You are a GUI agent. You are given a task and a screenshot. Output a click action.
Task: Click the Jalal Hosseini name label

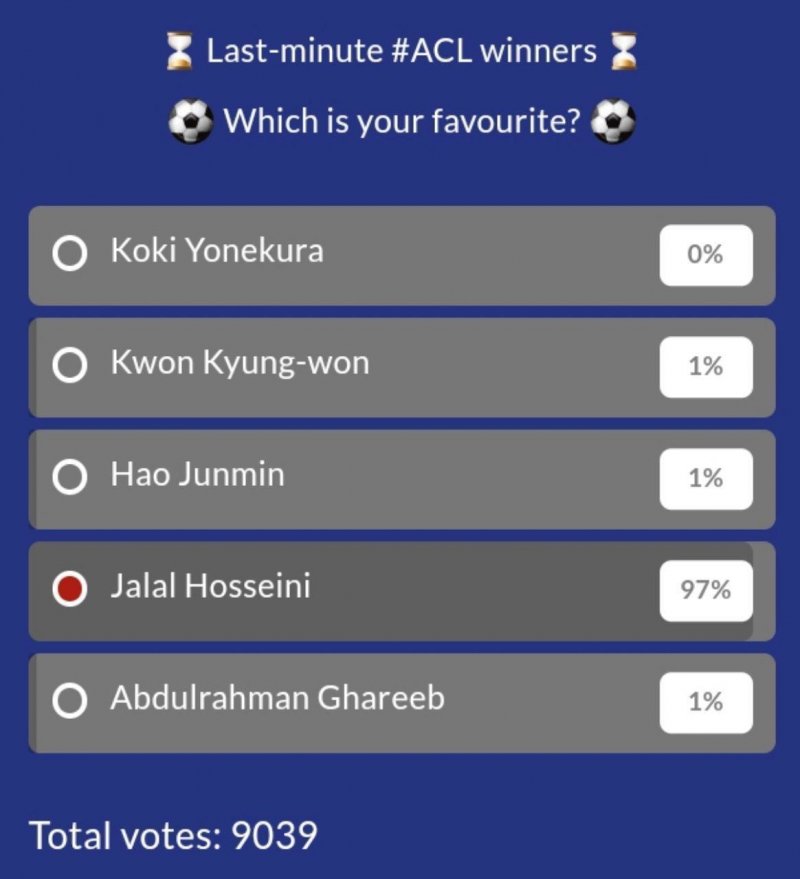210,586
